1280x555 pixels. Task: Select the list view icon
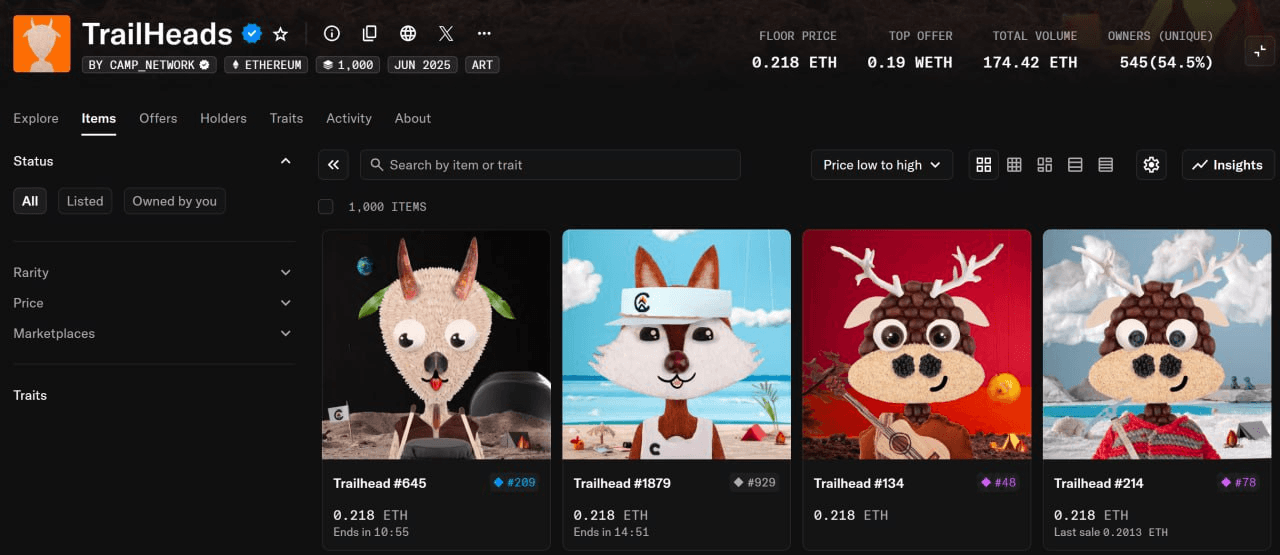pyautogui.click(x=1075, y=165)
